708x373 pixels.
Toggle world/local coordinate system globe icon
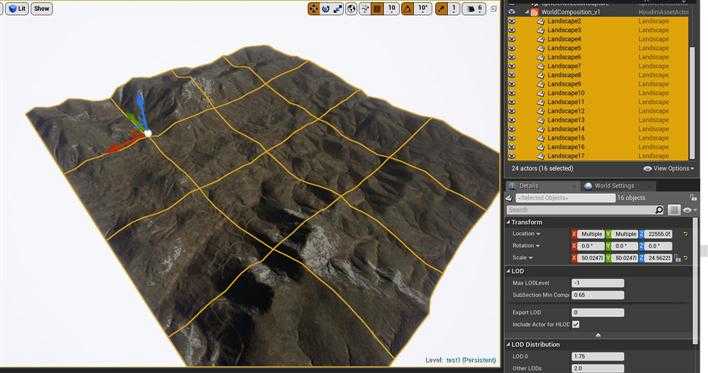tap(351, 8)
